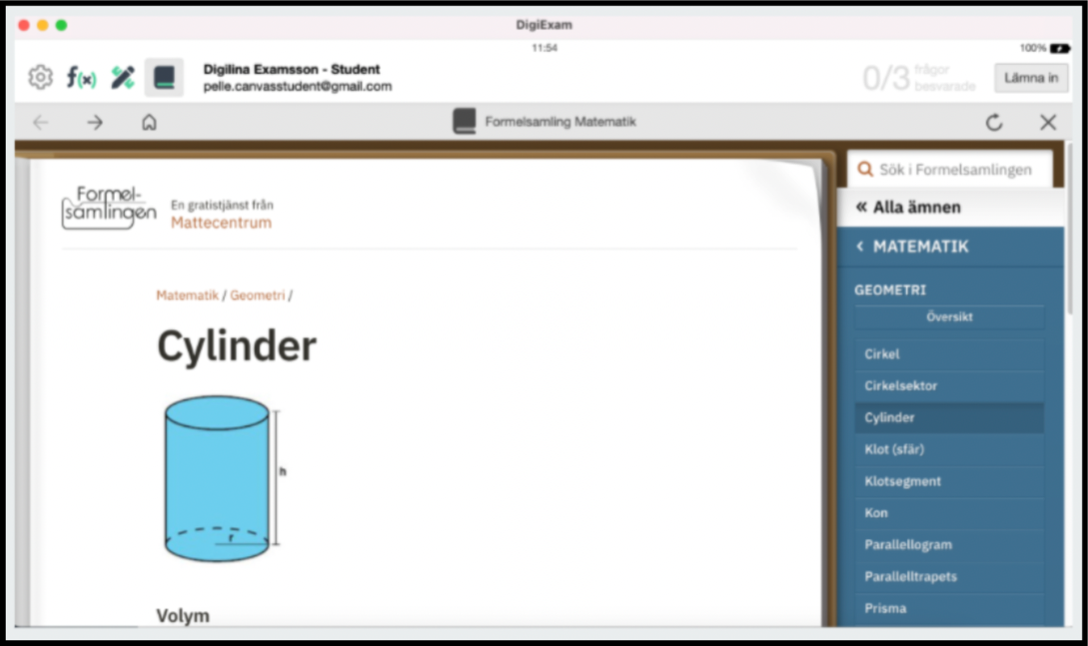Go to the home page icon

point(149,123)
